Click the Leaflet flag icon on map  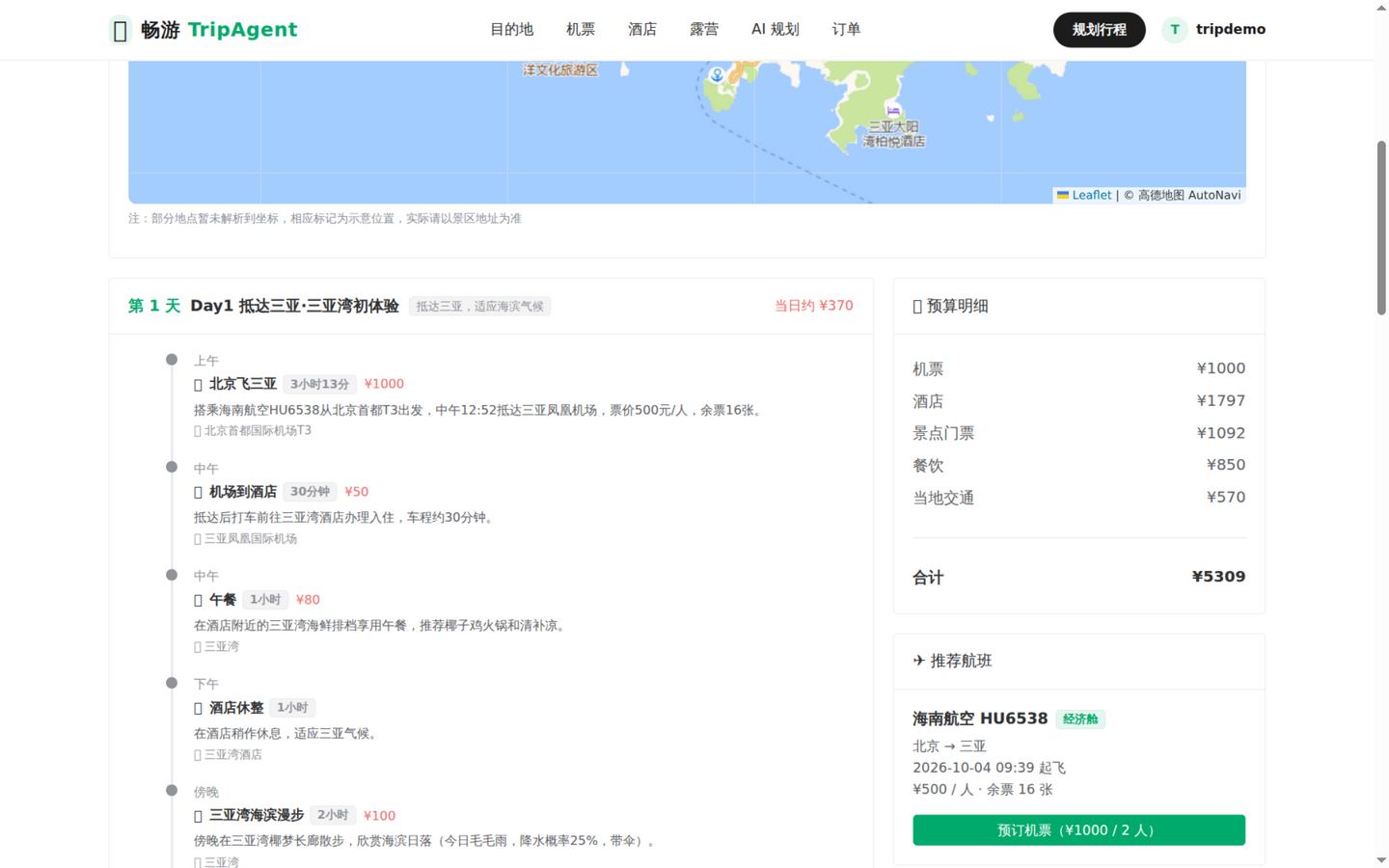coord(1063,195)
